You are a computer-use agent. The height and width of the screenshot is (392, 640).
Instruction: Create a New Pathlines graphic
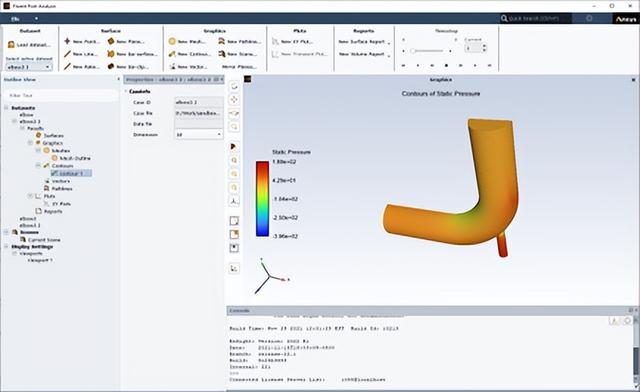tap(240, 42)
